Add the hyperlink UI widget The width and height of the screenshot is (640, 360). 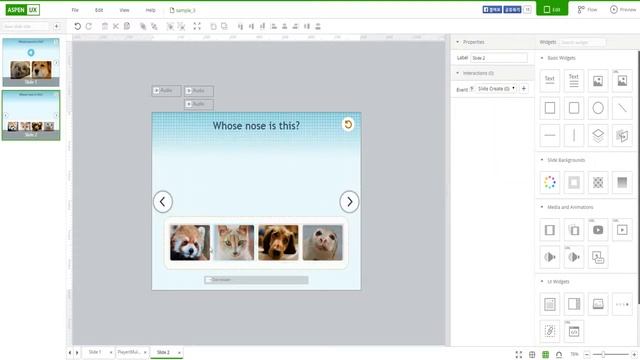pyautogui.click(x=550, y=331)
